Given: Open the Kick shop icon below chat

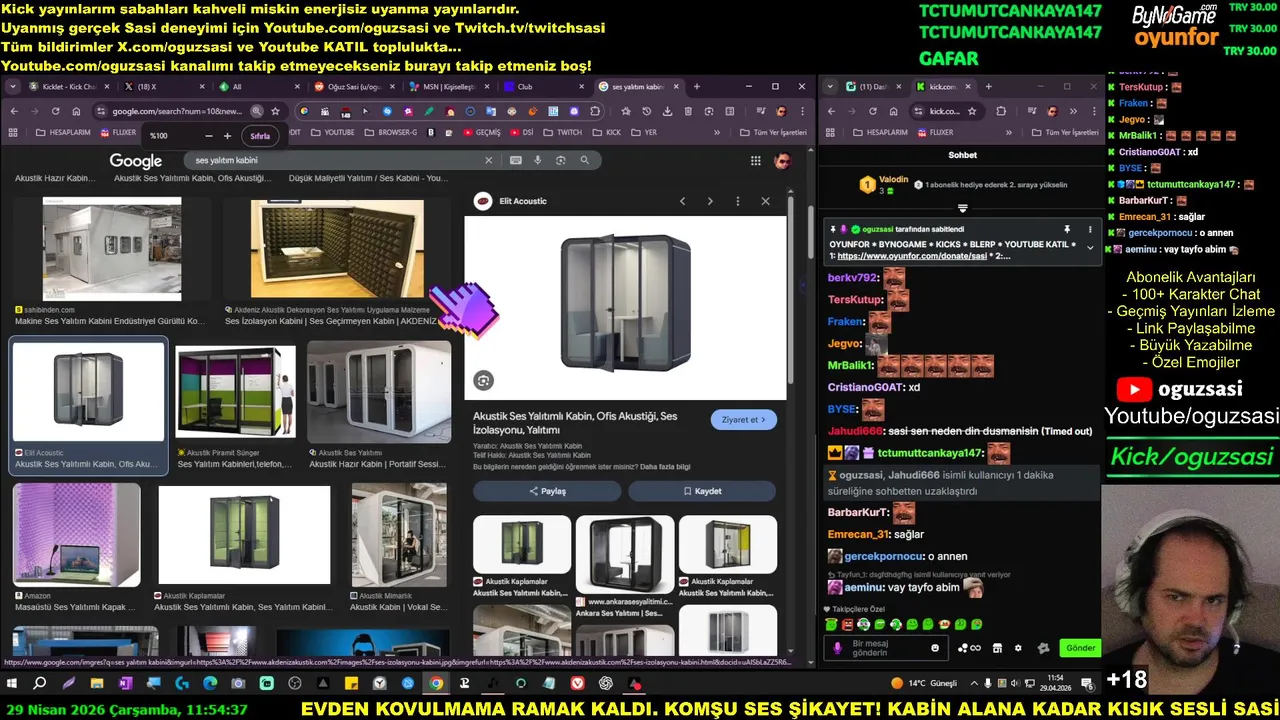Looking at the screenshot, I should [x=997, y=648].
